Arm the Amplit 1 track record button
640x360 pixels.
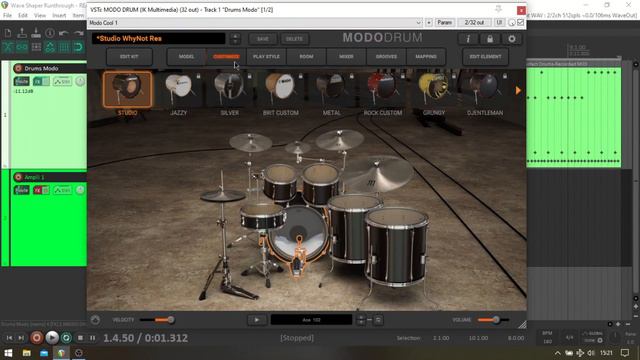pos(18,177)
